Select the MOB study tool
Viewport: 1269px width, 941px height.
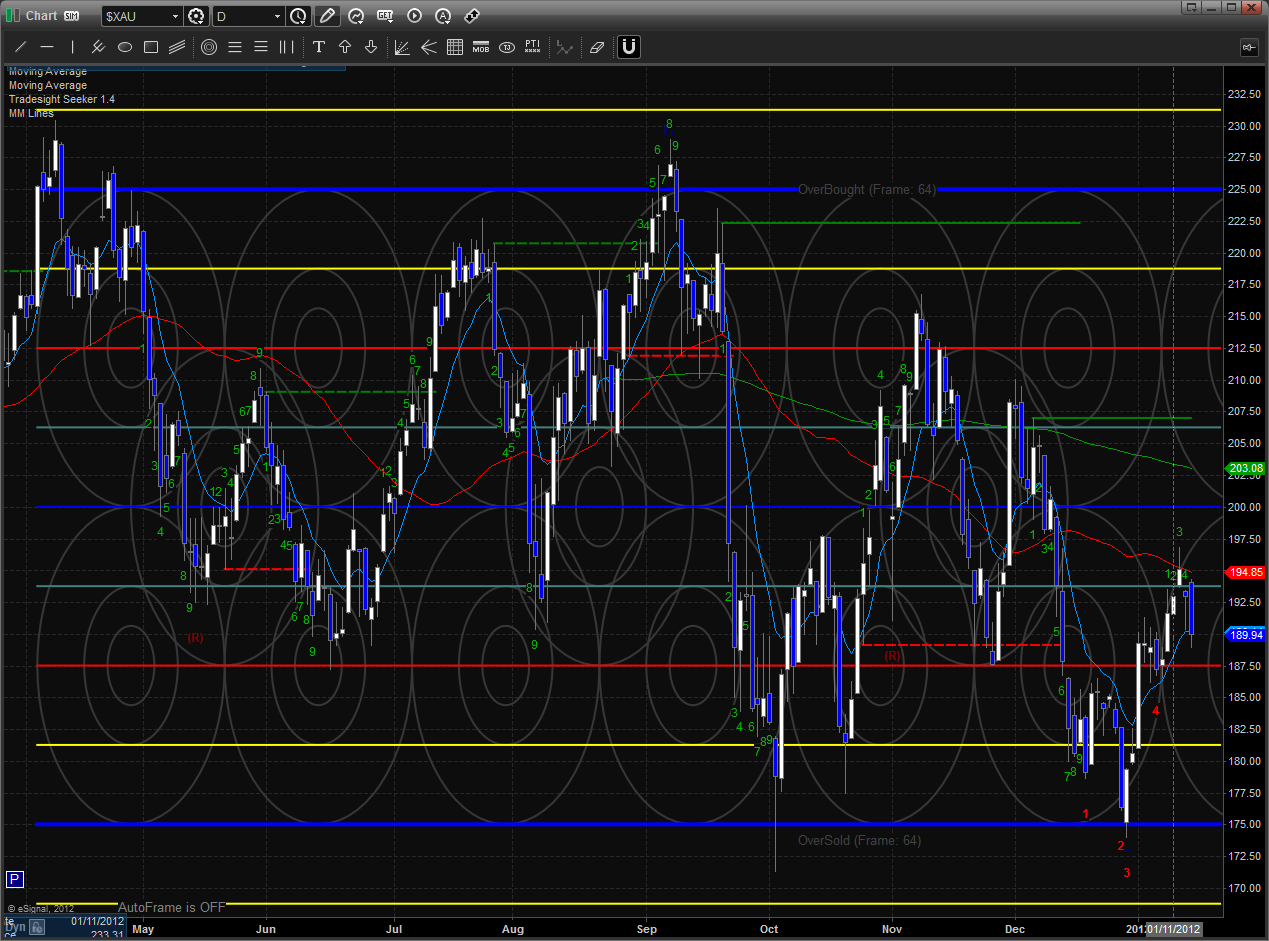481,47
